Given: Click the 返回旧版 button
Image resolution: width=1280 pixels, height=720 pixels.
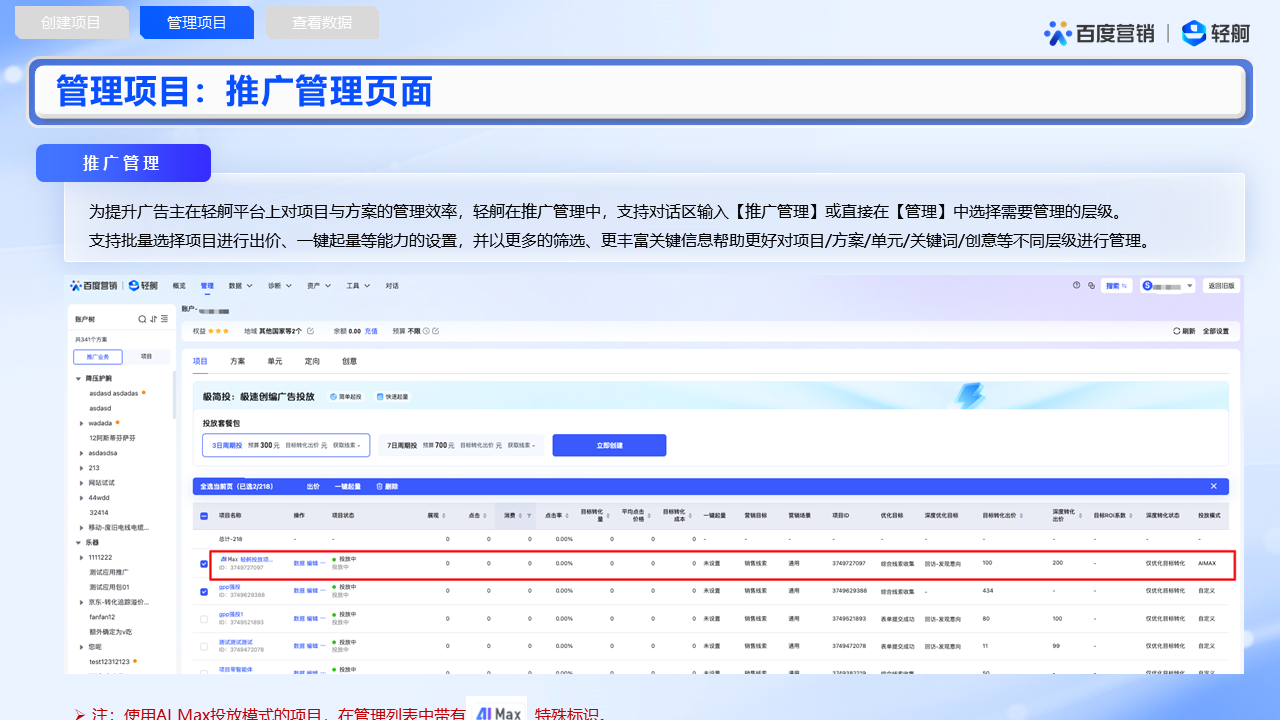Looking at the screenshot, I should (x=1221, y=285).
